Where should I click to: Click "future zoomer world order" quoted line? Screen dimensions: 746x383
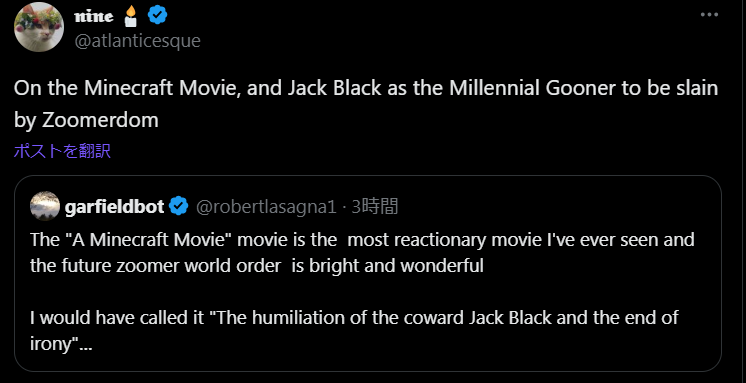[257, 265]
